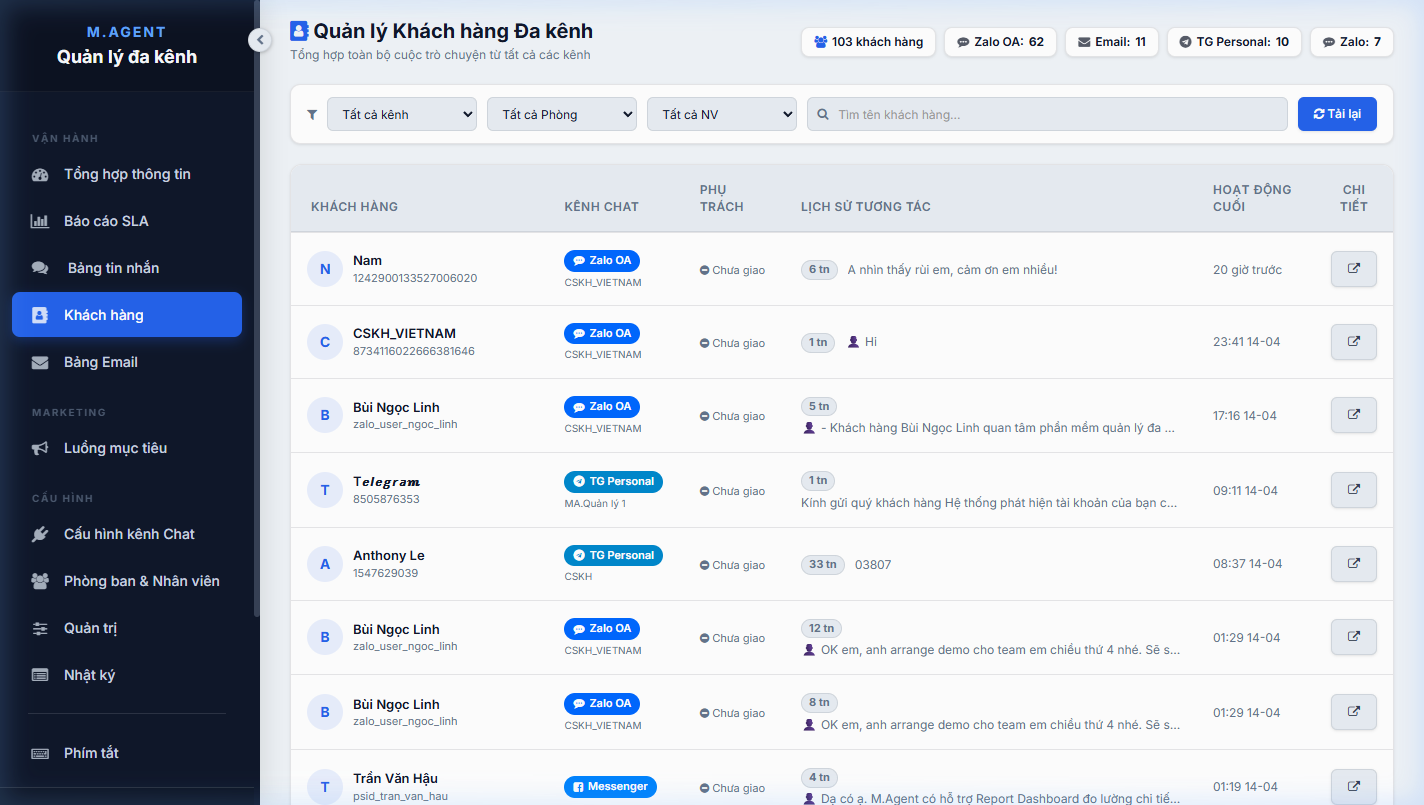Click the KÊNH CHAT column header
1424x805 pixels.
click(601, 207)
